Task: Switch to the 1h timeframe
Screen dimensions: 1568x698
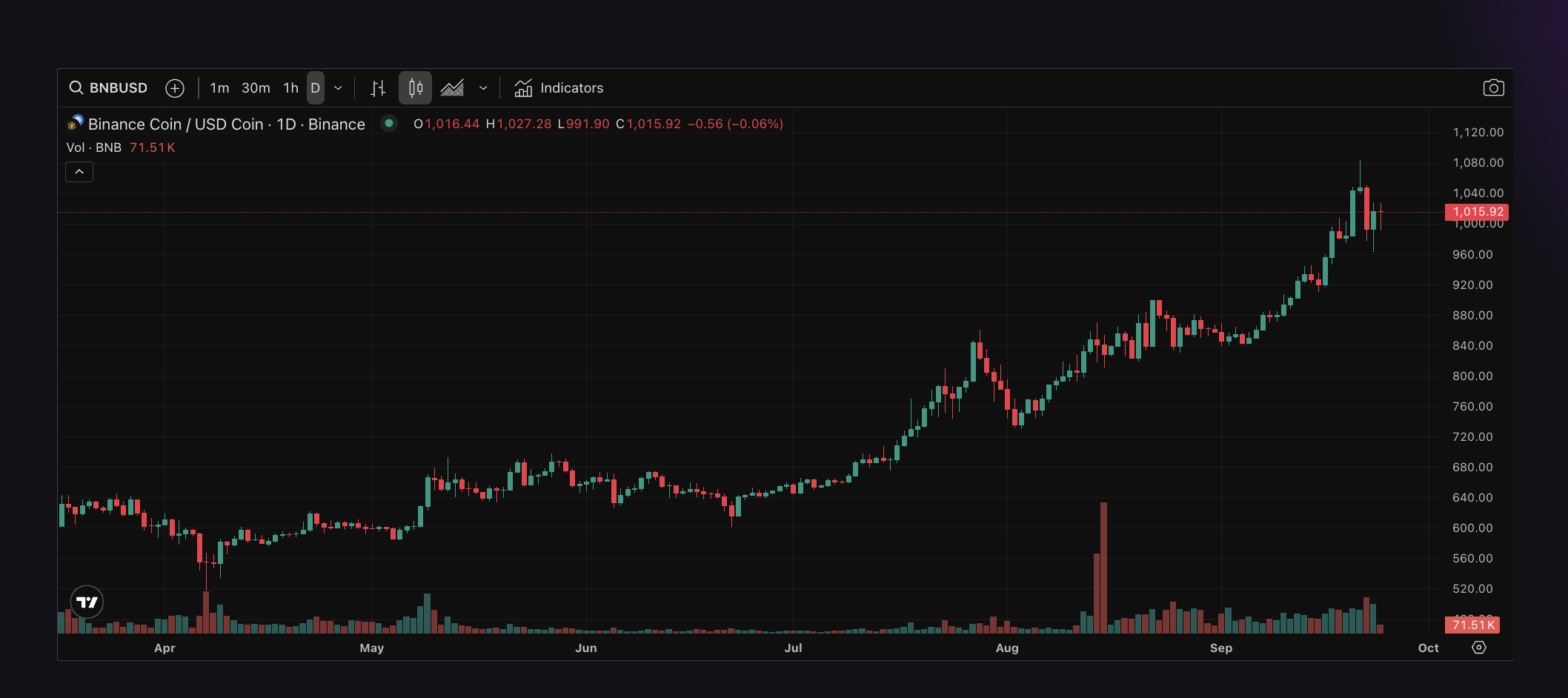Action: click(290, 88)
